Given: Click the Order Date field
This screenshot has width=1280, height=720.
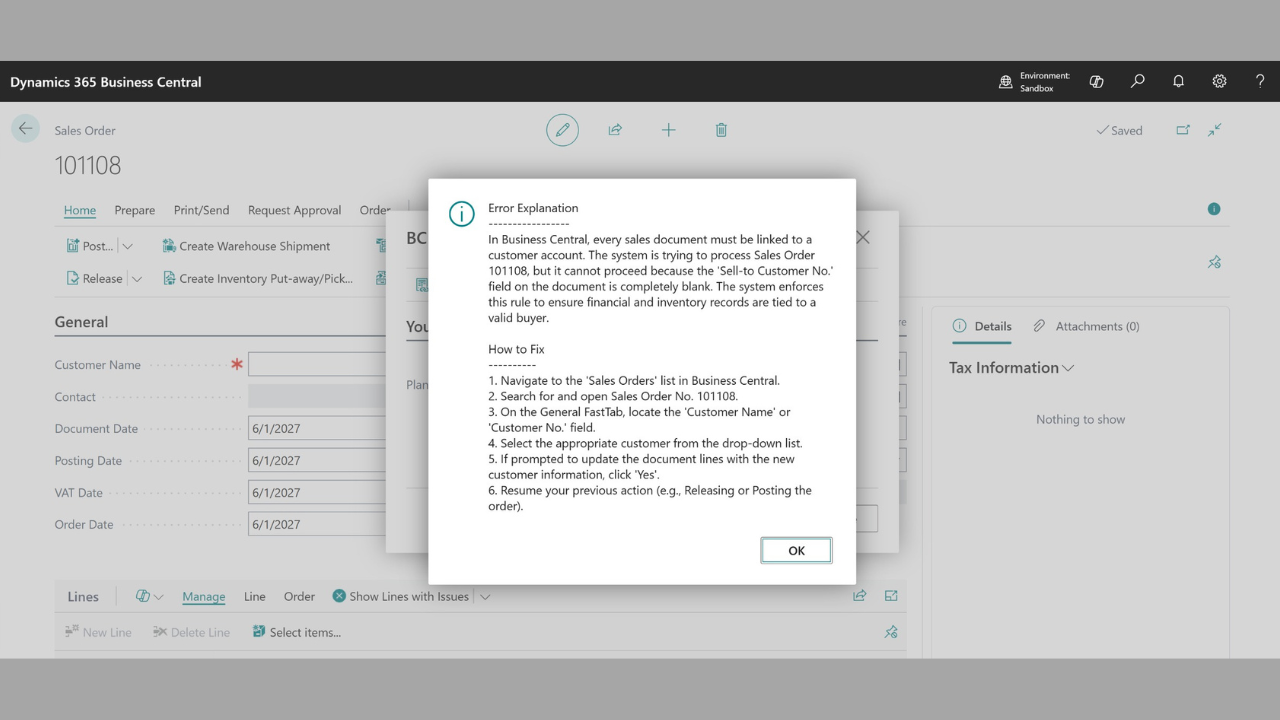Looking at the screenshot, I should point(317,524).
